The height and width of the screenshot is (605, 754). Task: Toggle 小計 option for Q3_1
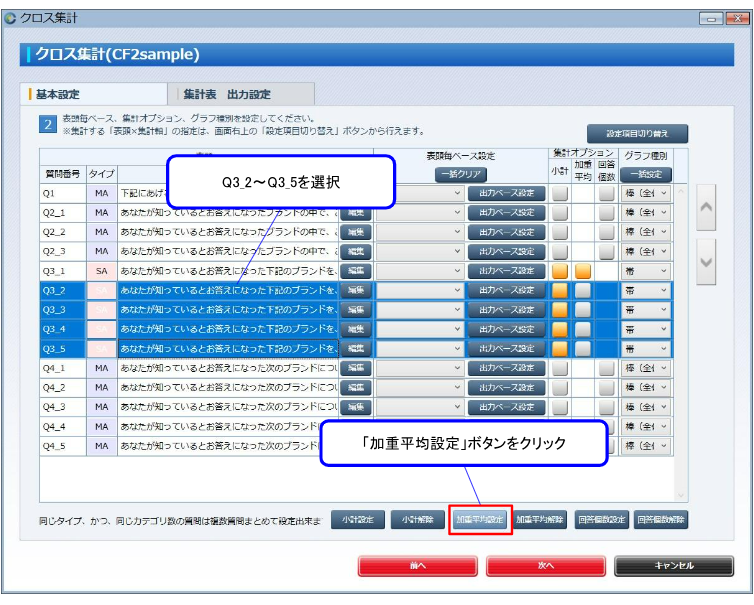click(x=560, y=271)
